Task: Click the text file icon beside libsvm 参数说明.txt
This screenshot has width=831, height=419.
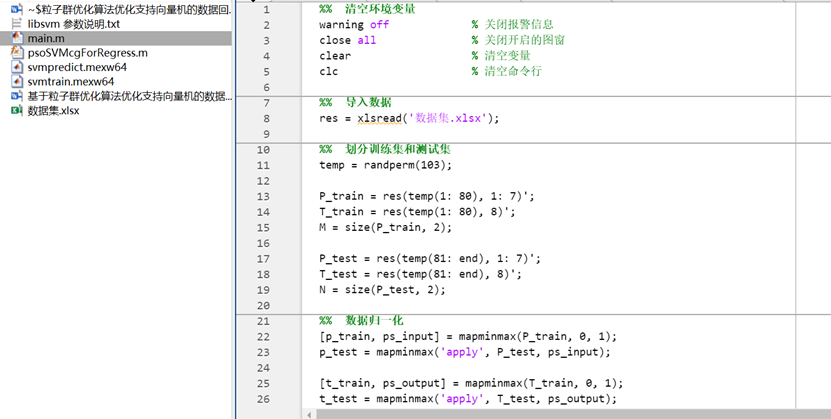Action: (17, 24)
